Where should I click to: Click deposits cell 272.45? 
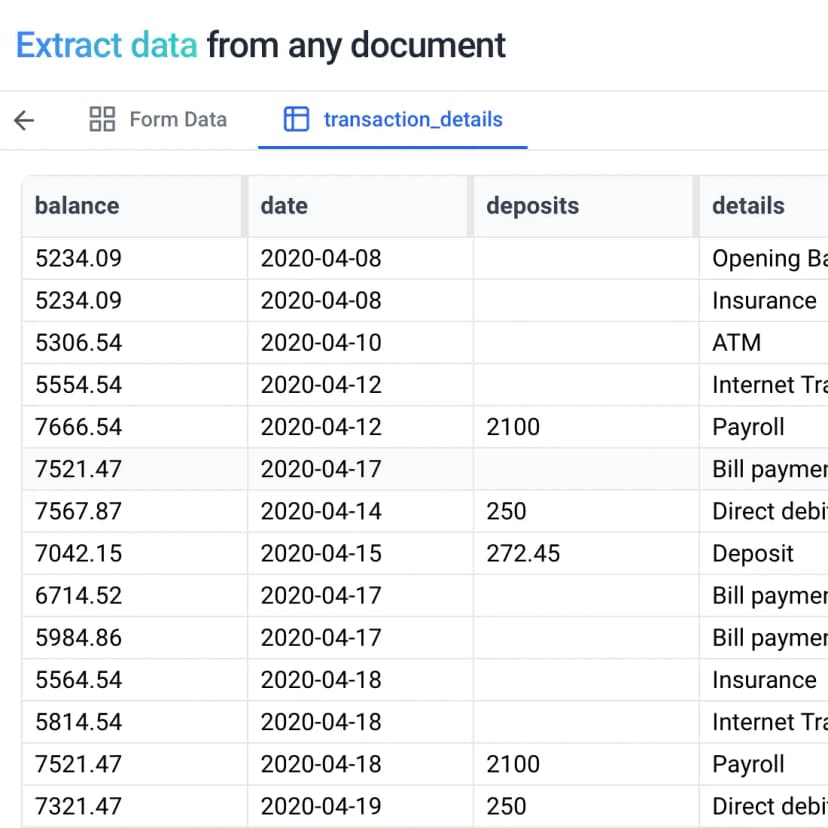586,553
